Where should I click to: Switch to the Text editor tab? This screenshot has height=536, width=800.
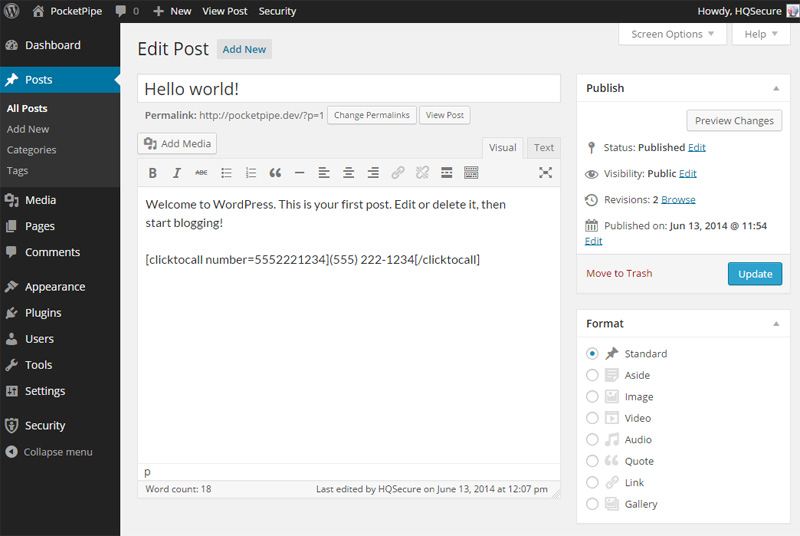543,148
